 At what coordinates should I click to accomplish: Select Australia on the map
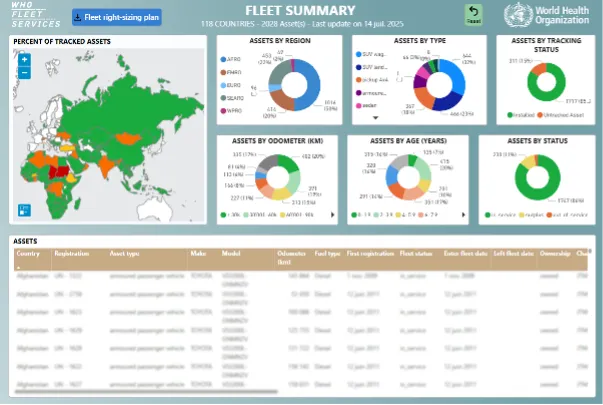click(x=155, y=209)
